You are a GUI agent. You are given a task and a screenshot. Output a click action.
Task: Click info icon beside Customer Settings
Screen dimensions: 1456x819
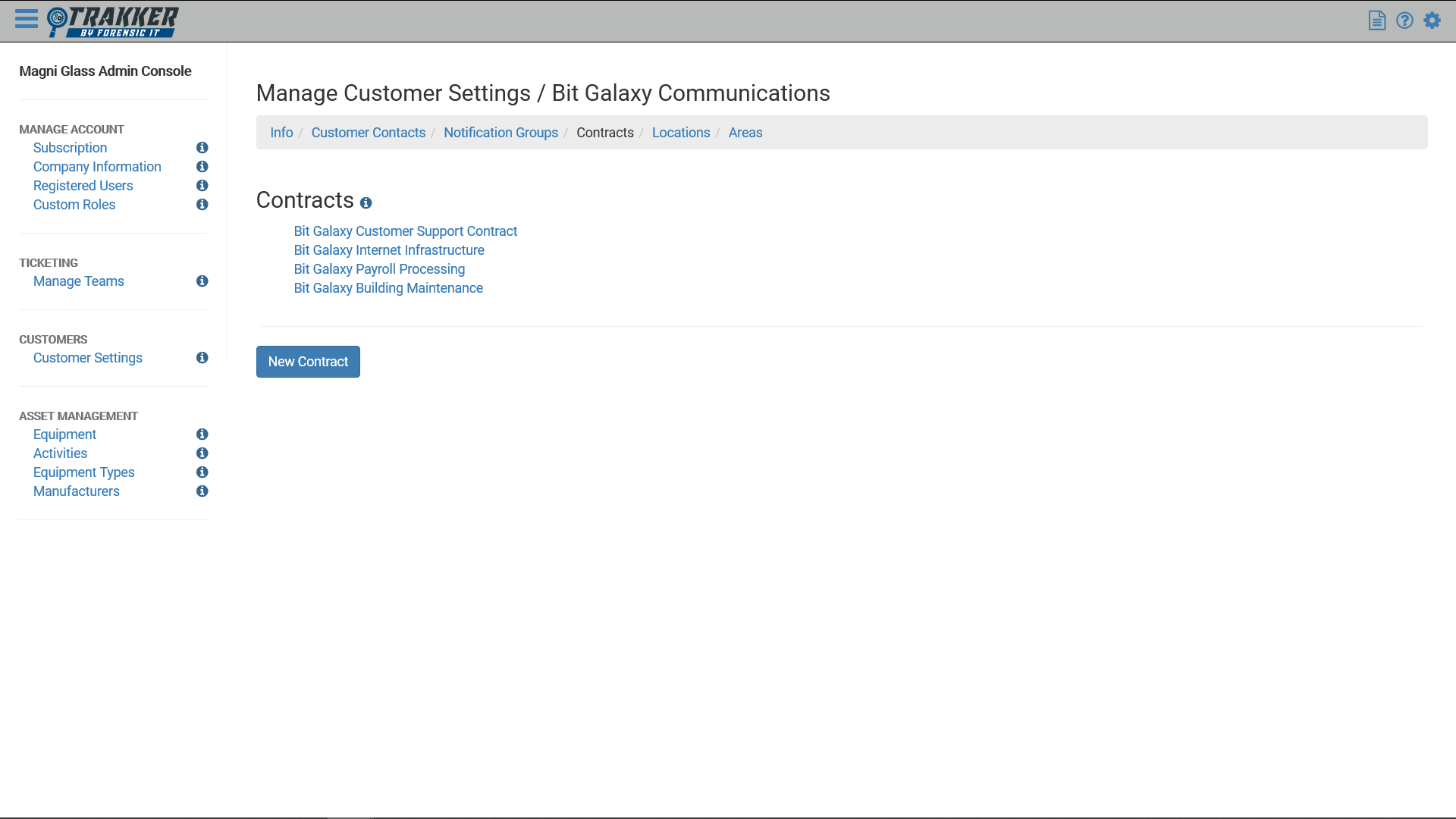tap(202, 358)
